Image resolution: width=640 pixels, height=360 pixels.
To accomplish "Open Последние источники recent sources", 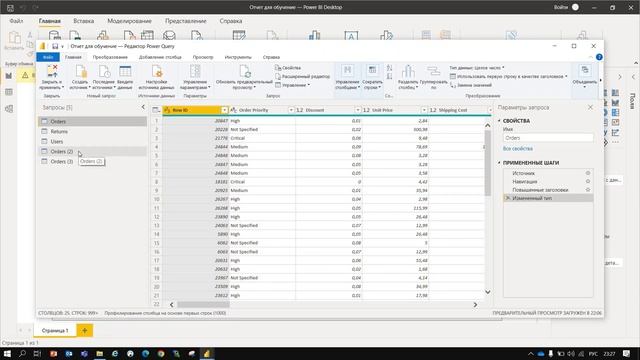I will [104, 71].
